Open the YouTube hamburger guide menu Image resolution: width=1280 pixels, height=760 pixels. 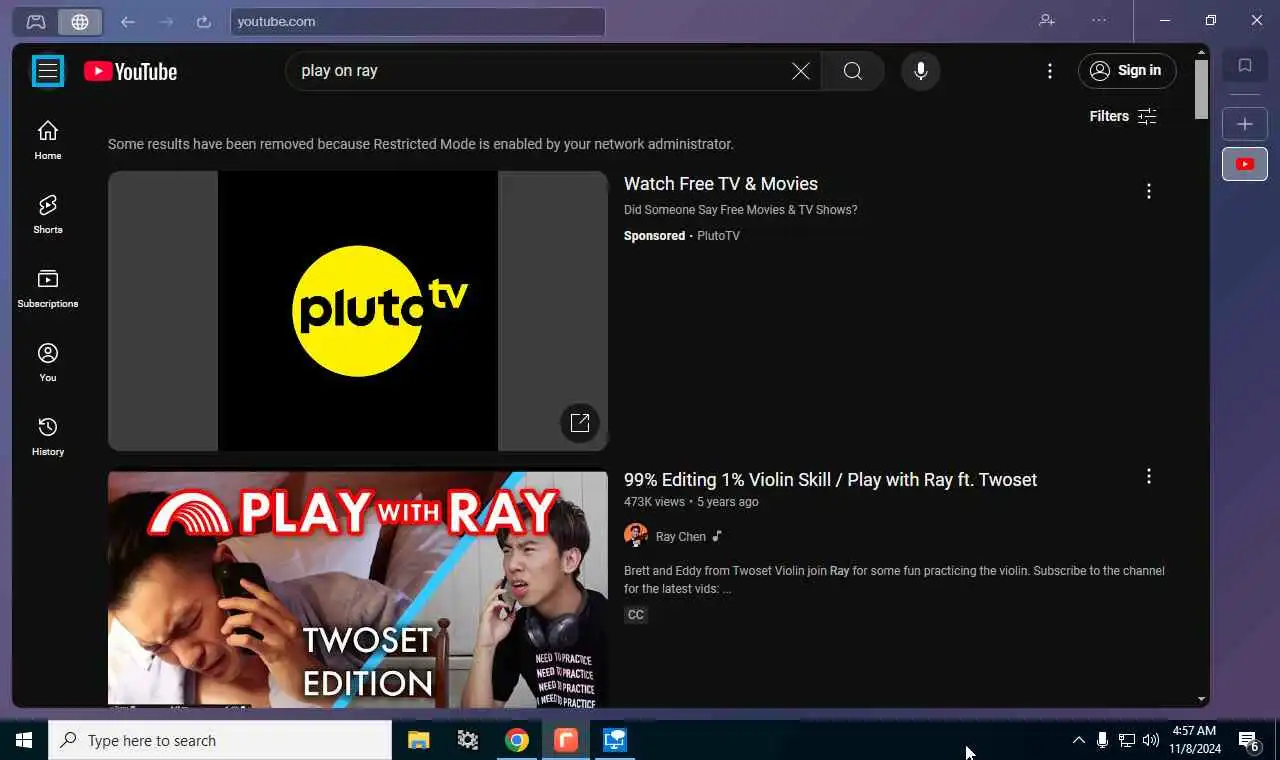pos(48,71)
